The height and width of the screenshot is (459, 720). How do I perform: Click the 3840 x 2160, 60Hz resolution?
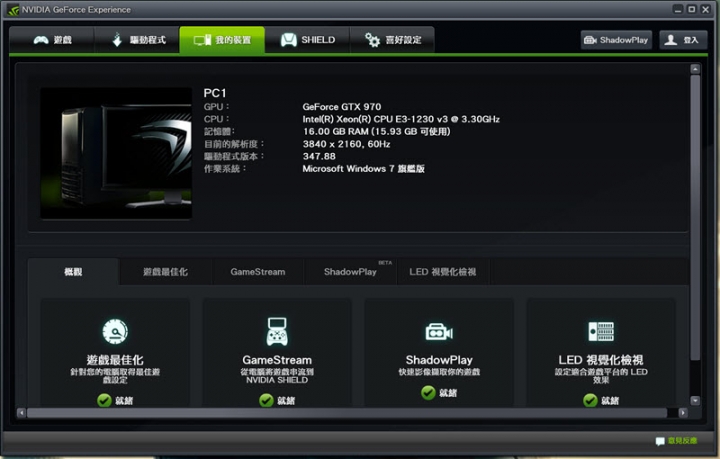[x=346, y=144]
